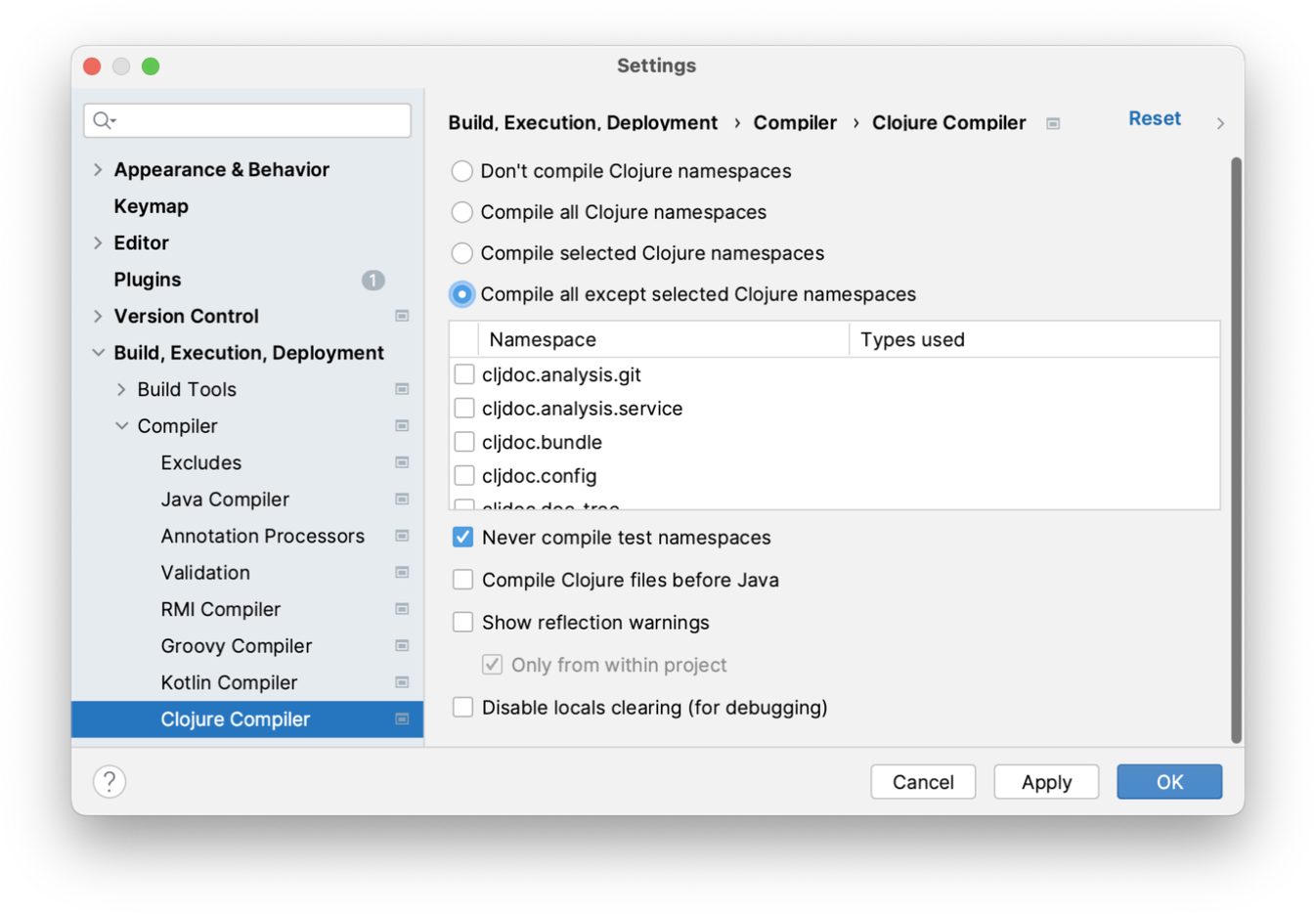Select the cljdoc.analysis.service row text
1316x914 pixels.
pos(582,409)
